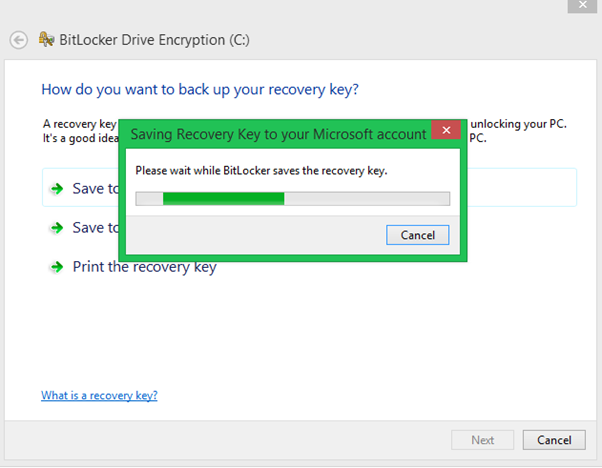Screen dimensions: 602x468
Task: Close the BitLocker wizard window with the top X
Action: pyautogui.click(x=582, y=5)
